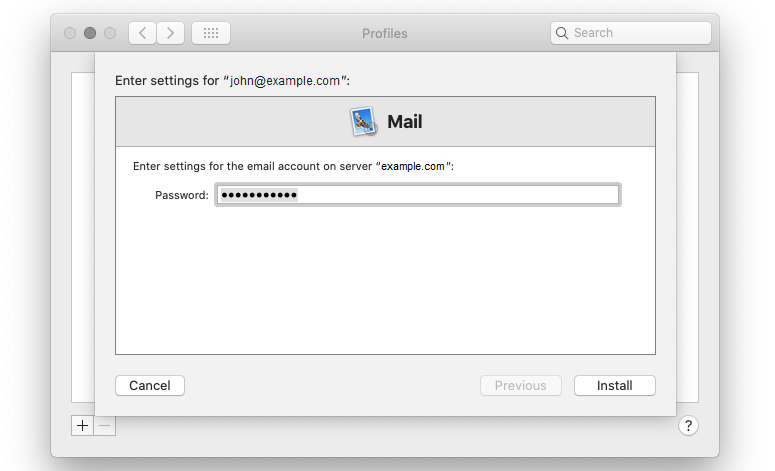Click the Previous button
775x471 pixels.
click(x=520, y=385)
